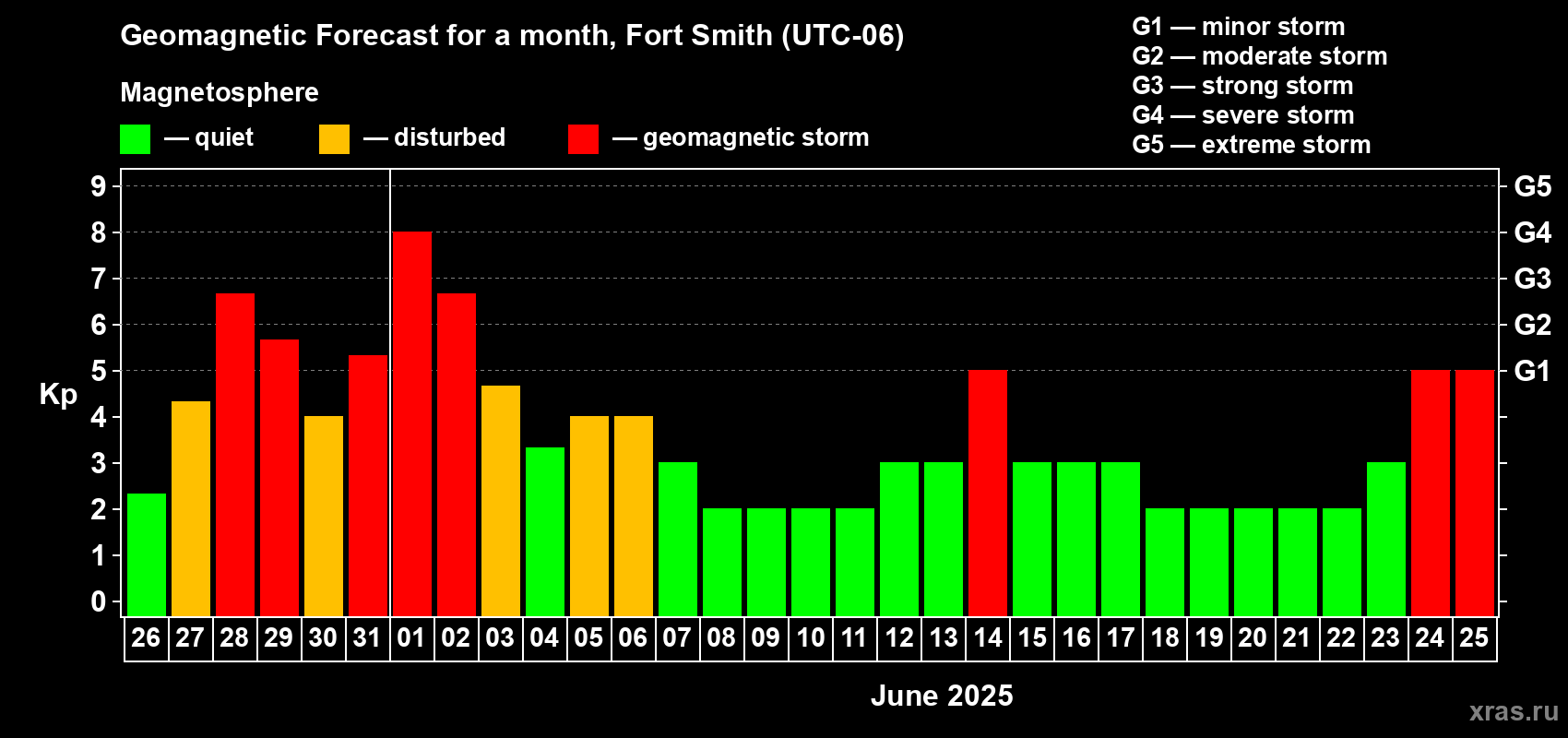Click the 'G5 — extreme storm' legend line
The image size is (1568, 738).
point(1252,145)
